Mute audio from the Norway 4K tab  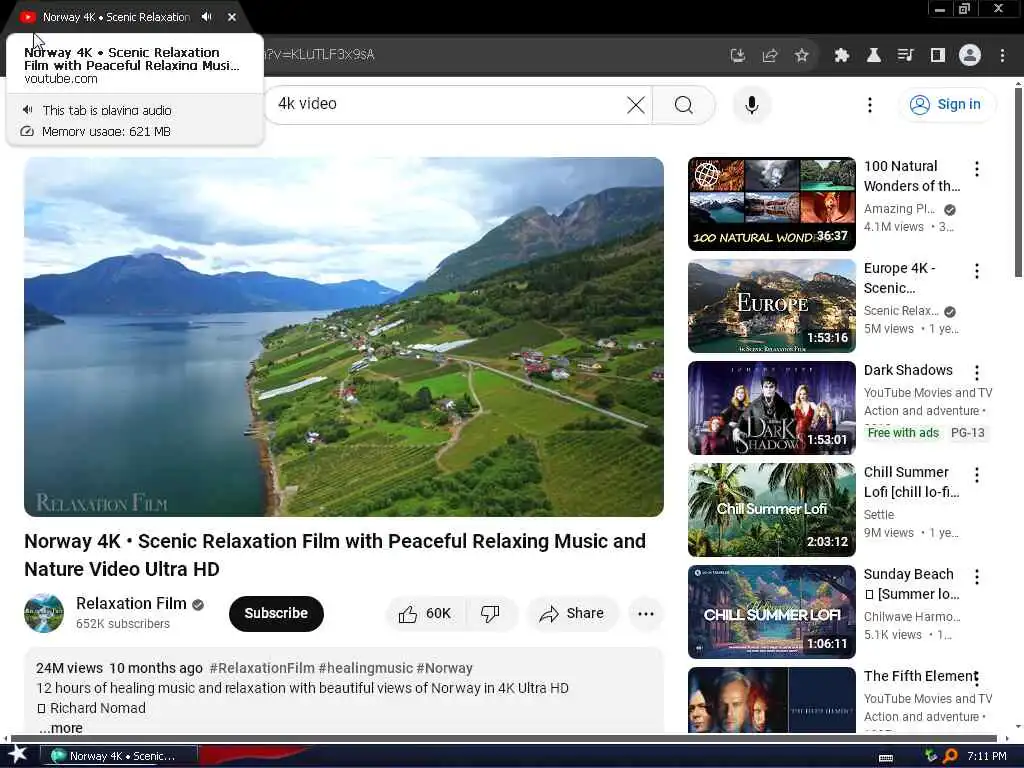(x=206, y=17)
